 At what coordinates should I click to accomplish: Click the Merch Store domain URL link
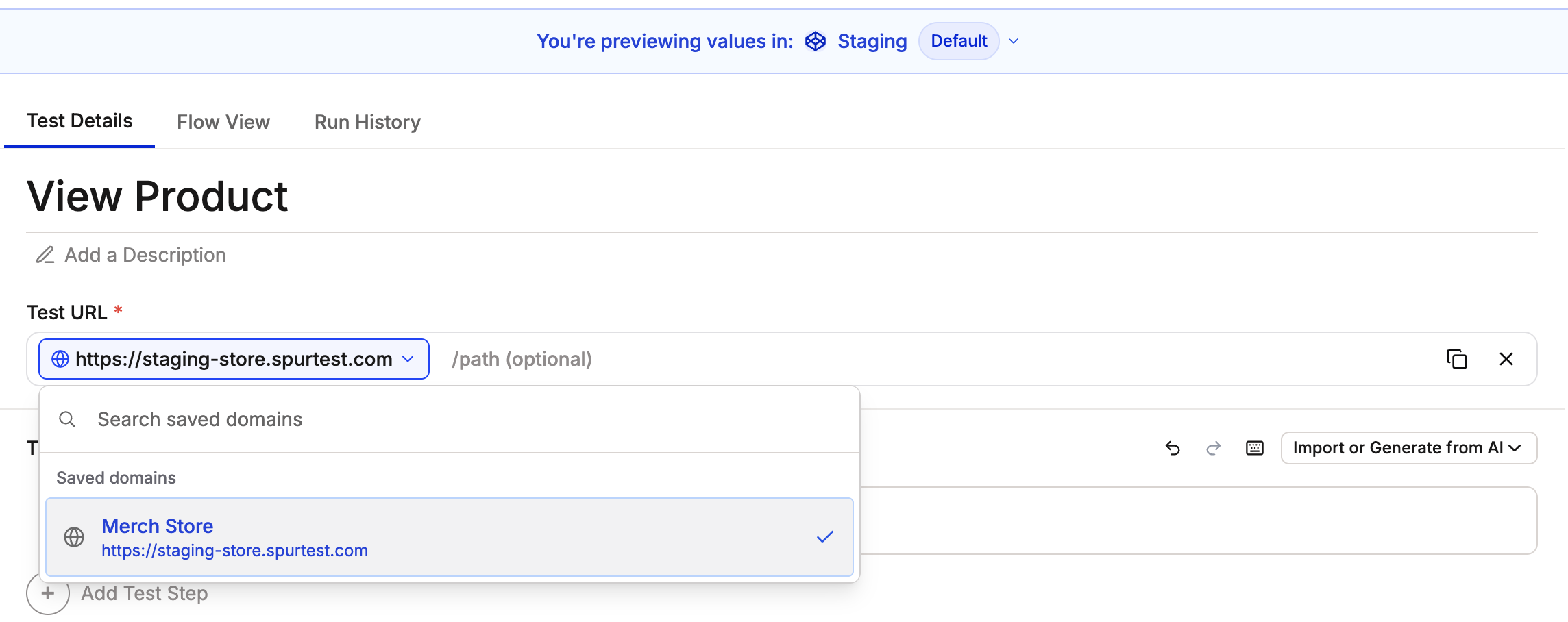234,551
